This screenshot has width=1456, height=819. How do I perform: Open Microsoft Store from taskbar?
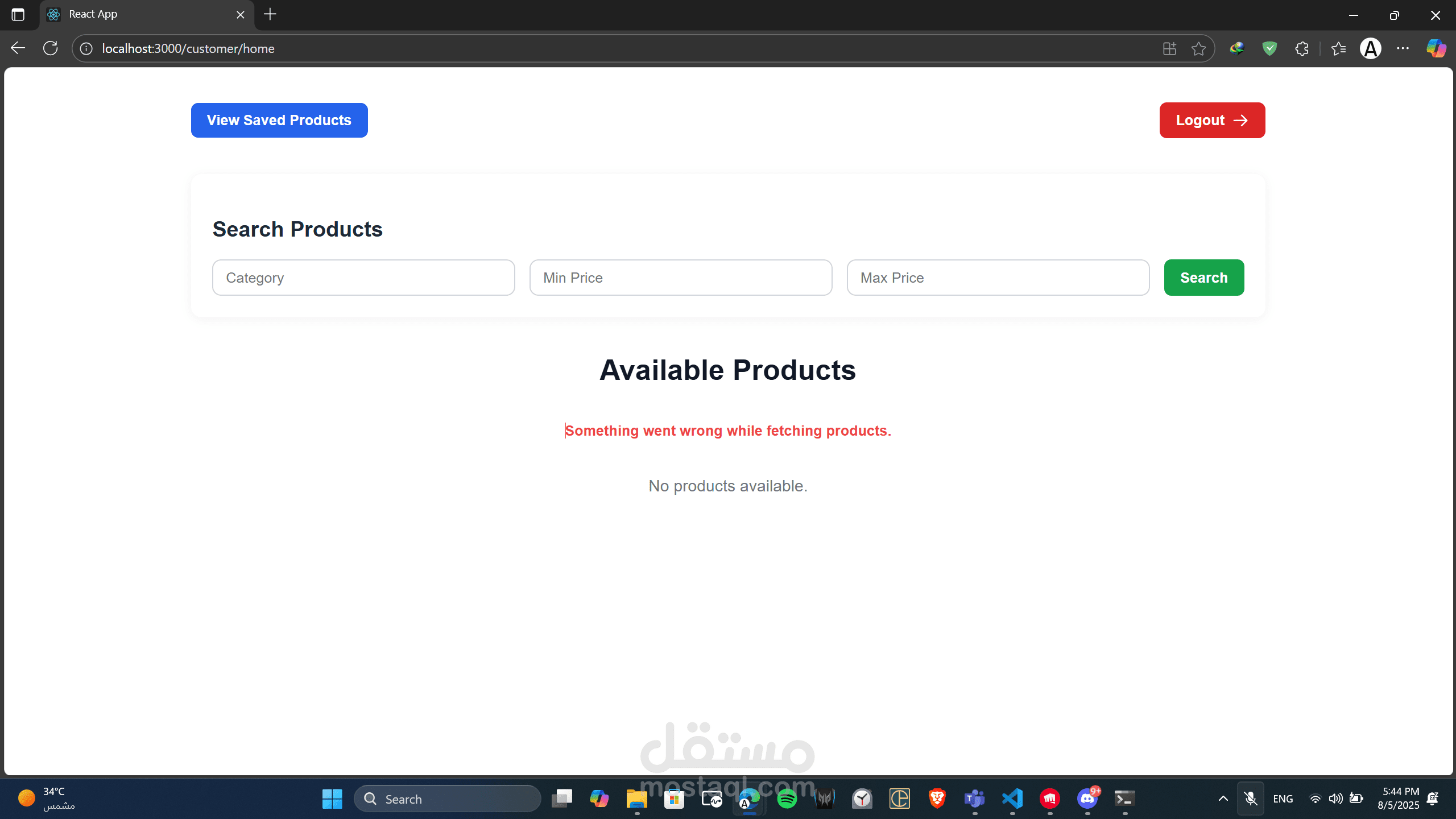[x=675, y=799]
